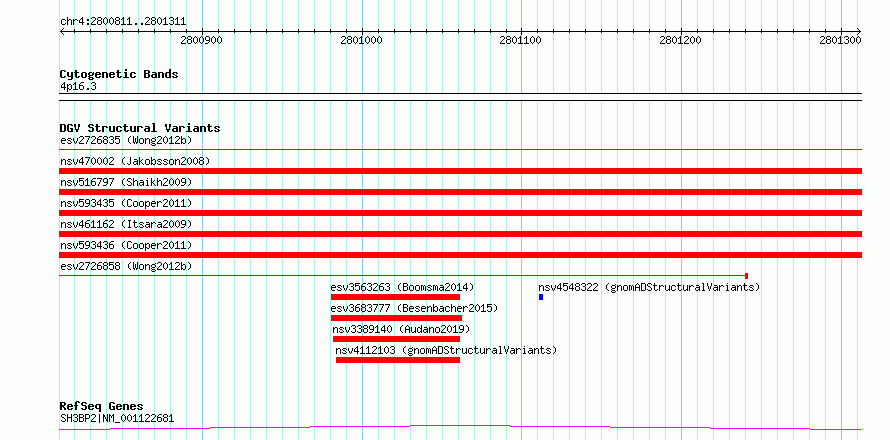
Task: Click the magenta SH3BP2 gene track line
Action: (x=460, y=428)
